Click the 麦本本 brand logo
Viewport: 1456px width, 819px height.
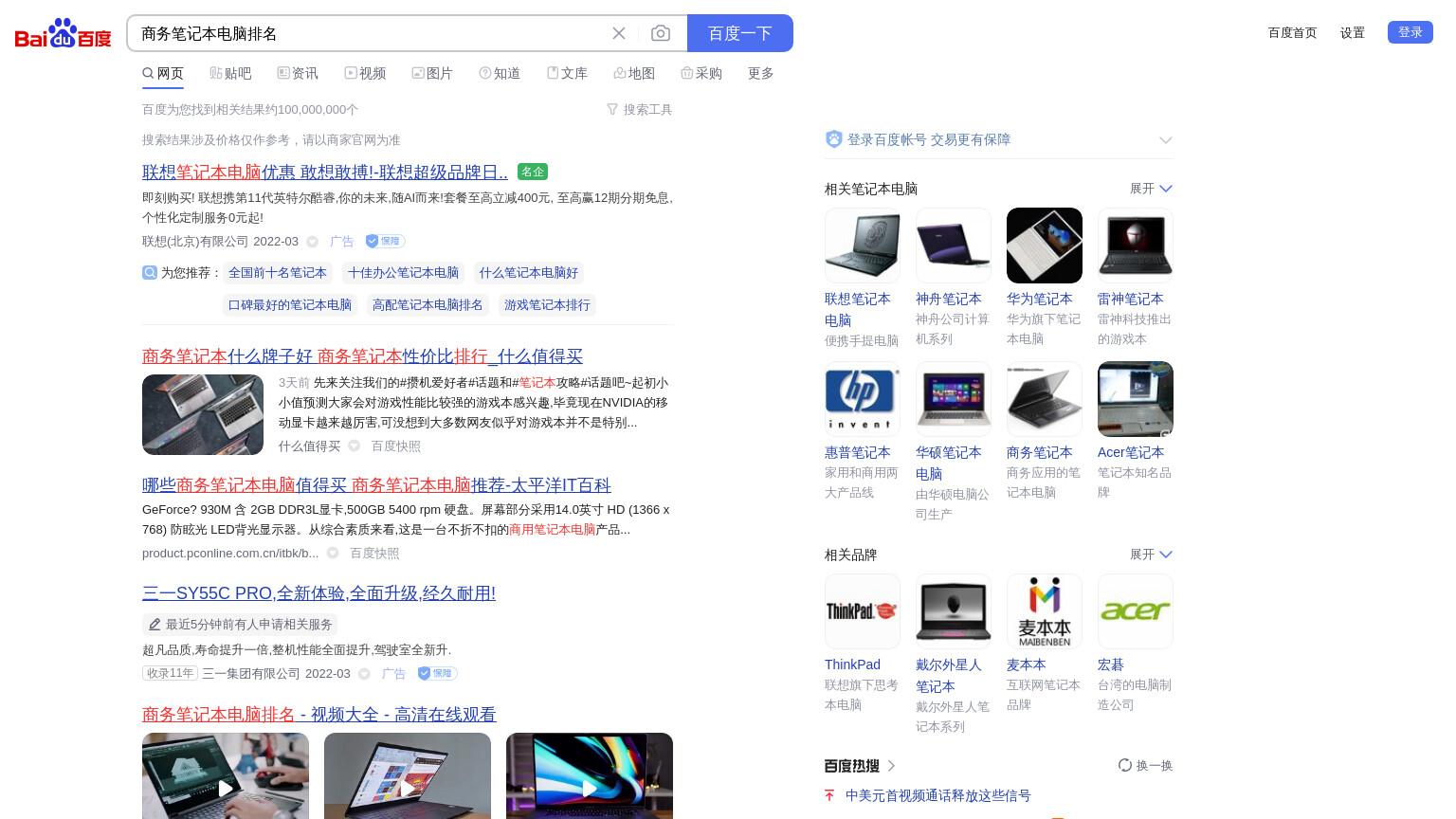click(1045, 611)
